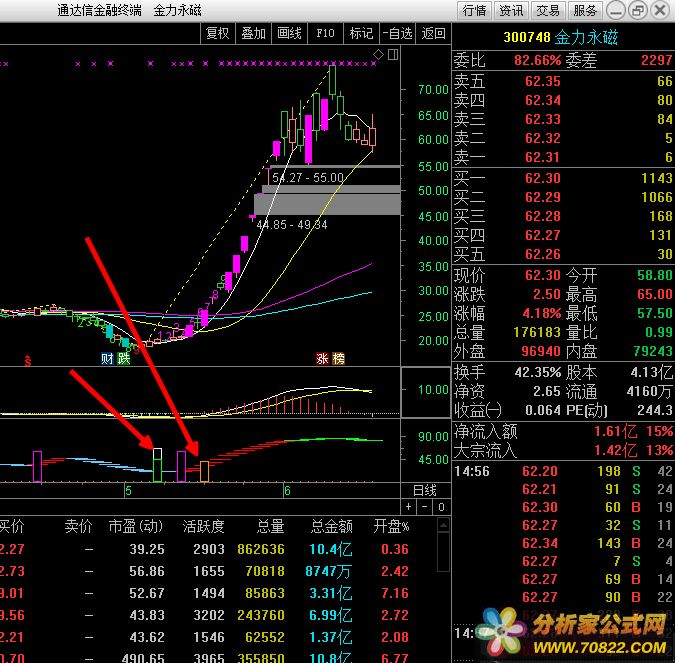Click the PE(动) value 244.3
This screenshot has height=663, width=675.
654,410
